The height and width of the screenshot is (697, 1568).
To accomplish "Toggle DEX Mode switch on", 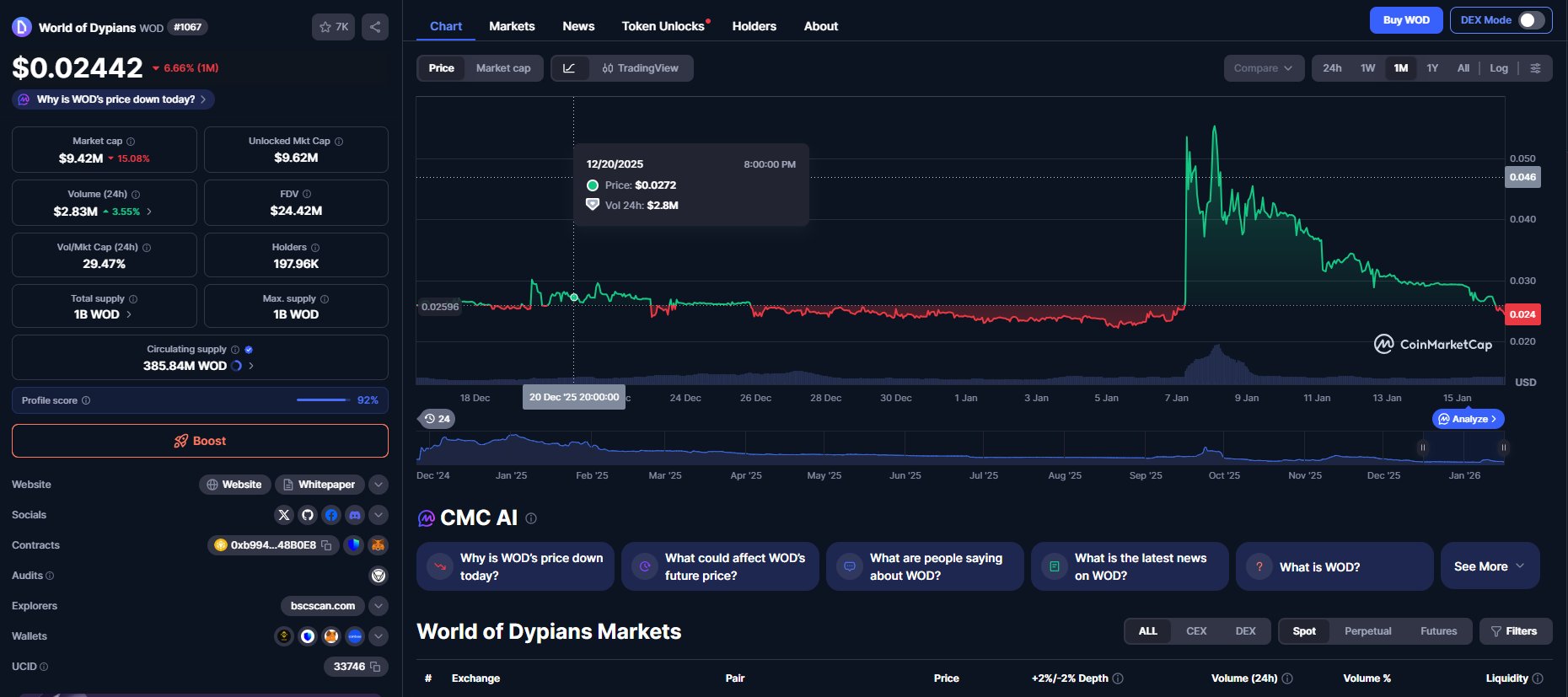I will pyautogui.click(x=1531, y=20).
